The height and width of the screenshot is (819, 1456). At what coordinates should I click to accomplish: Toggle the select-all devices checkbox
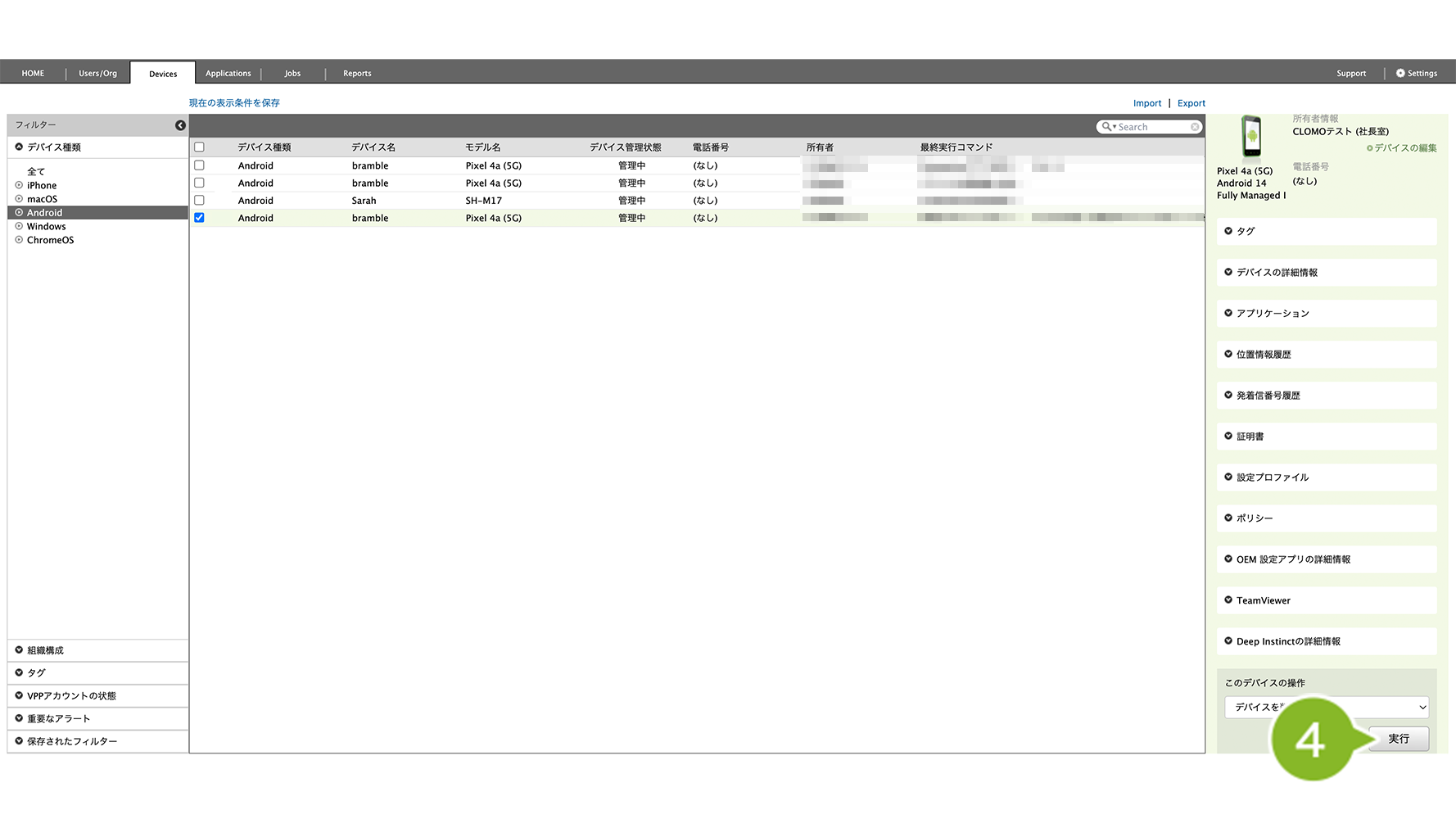coord(199,147)
